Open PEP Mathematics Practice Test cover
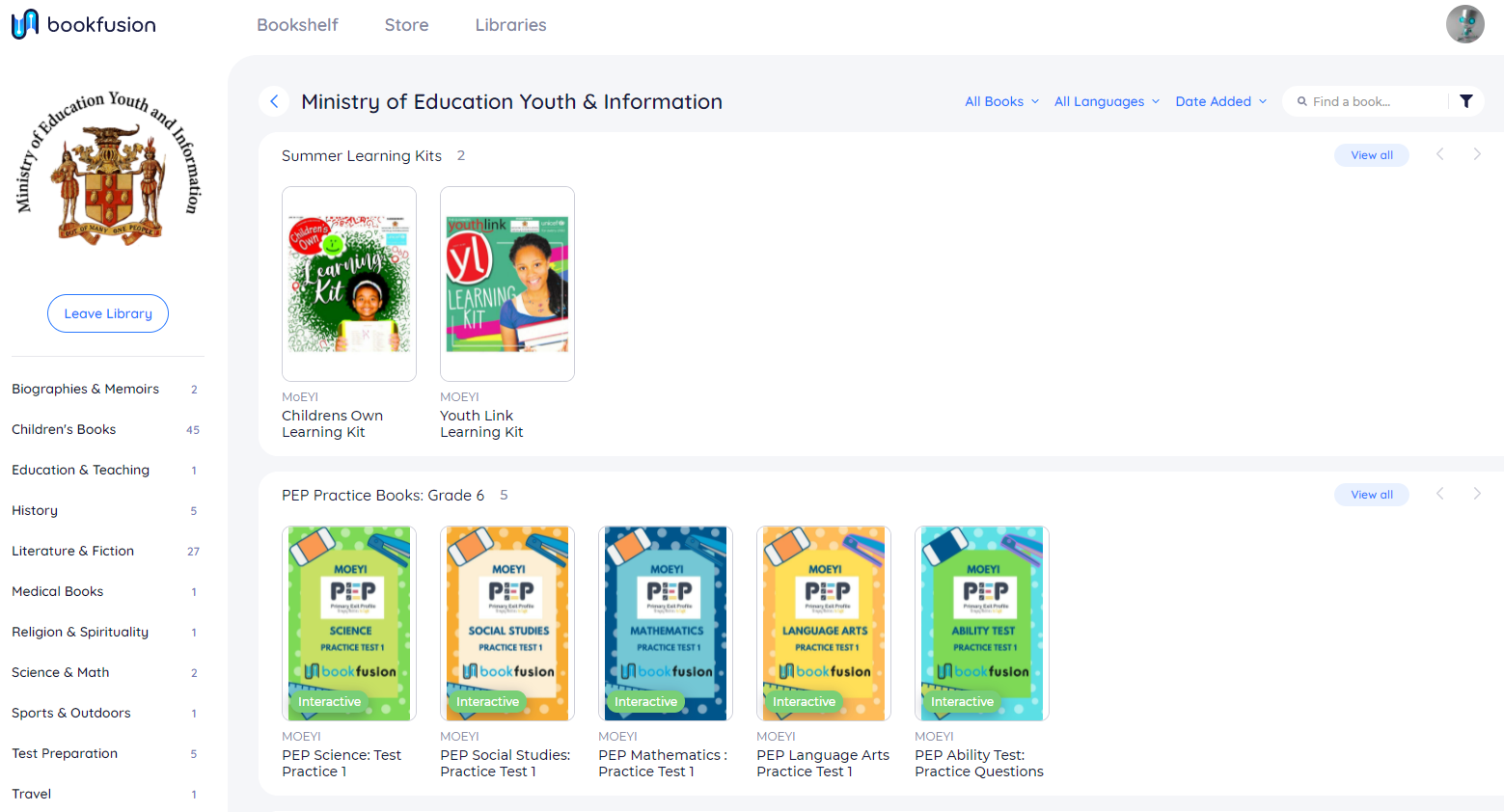1504x812 pixels. (666, 623)
